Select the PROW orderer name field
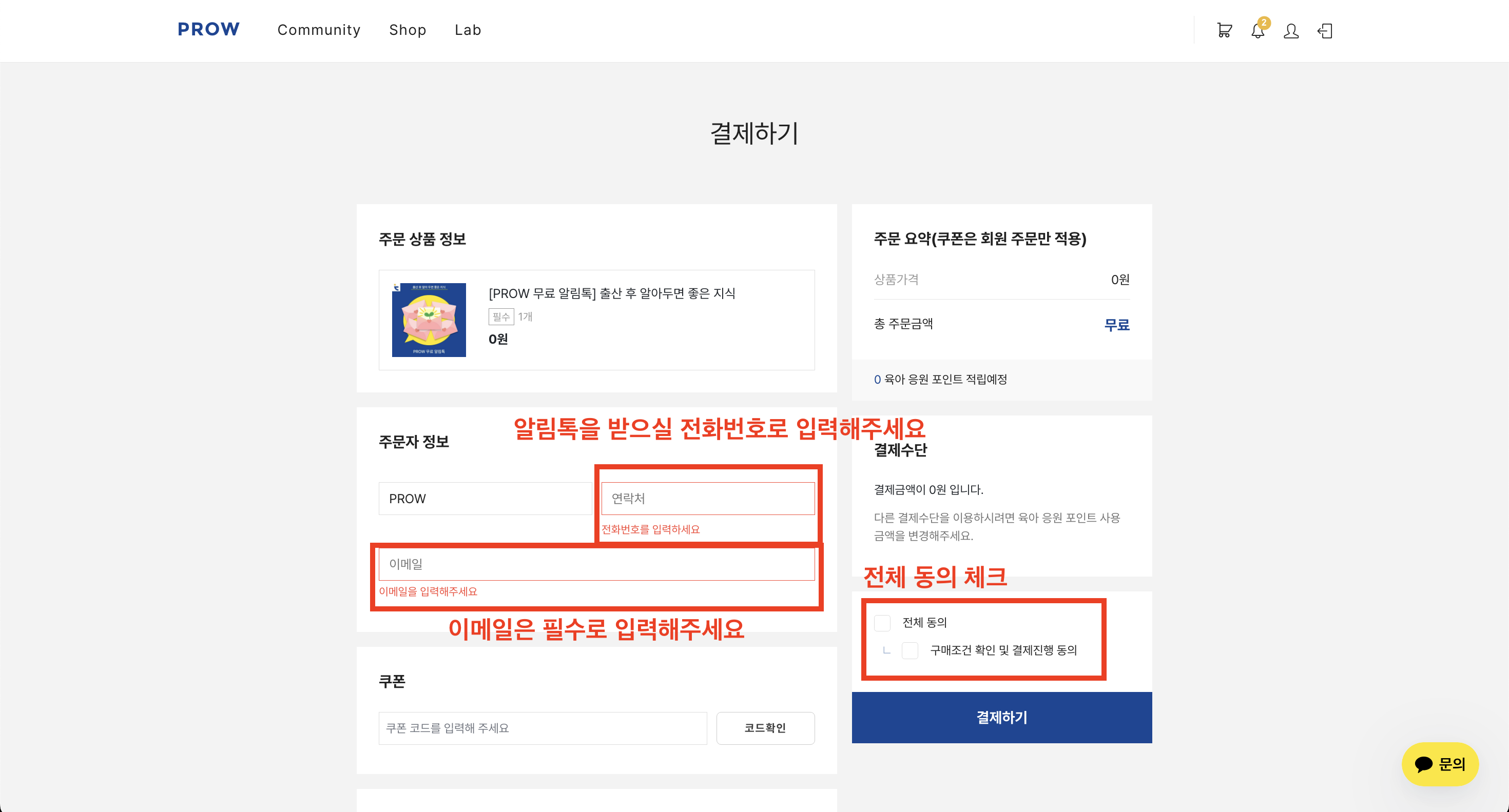The width and height of the screenshot is (1509, 812). tap(486, 498)
